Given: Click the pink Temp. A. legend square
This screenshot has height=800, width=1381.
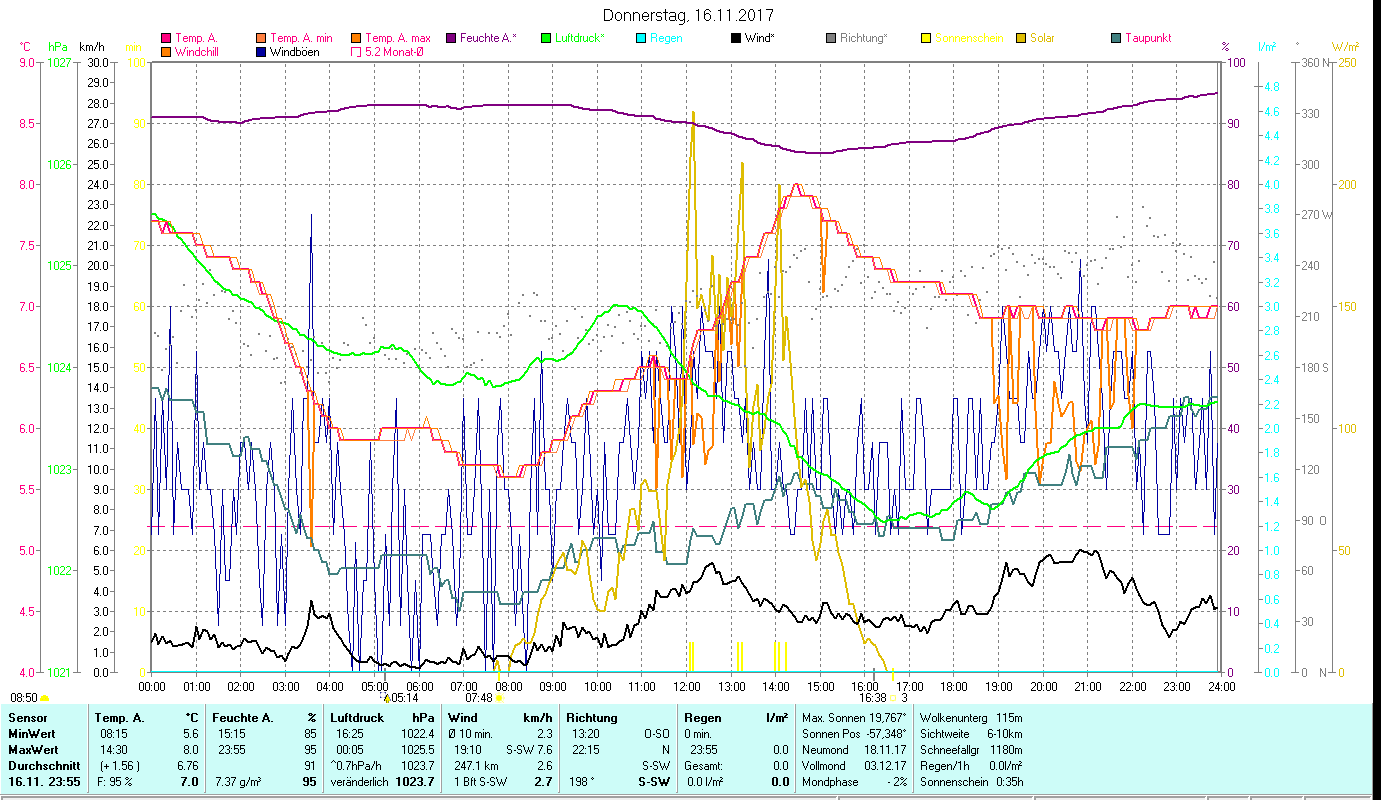Looking at the screenshot, I should (166, 39).
